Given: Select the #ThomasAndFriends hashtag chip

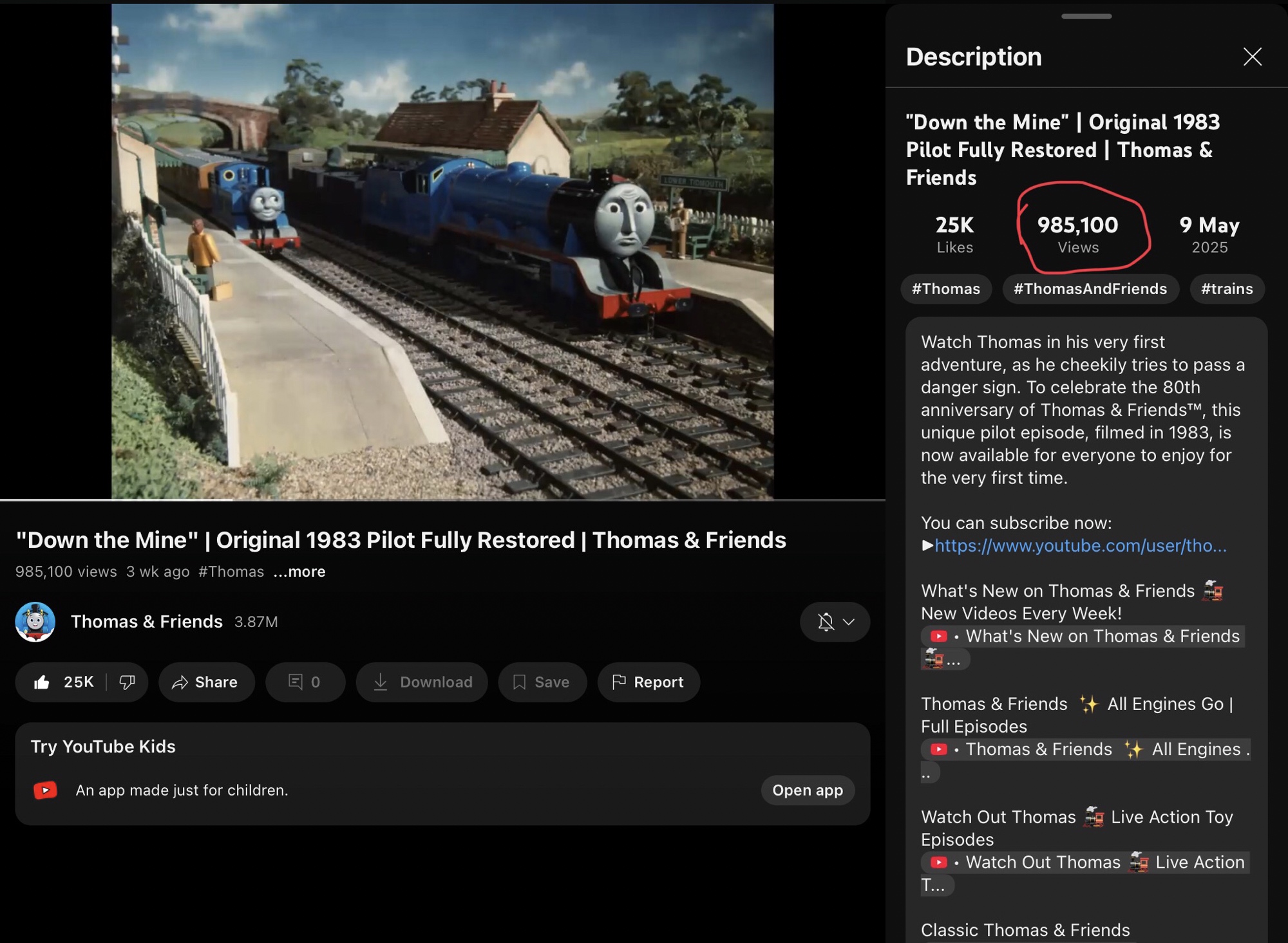Looking at the screenshot, I should 1090,289.
